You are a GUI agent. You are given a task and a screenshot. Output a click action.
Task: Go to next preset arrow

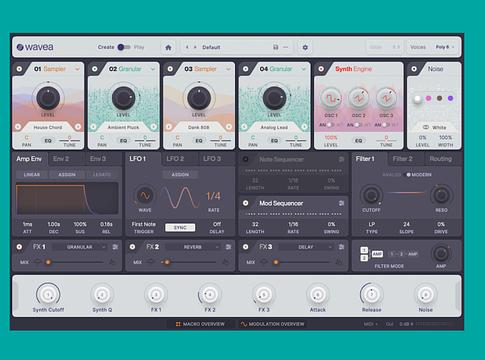(195, 47)
